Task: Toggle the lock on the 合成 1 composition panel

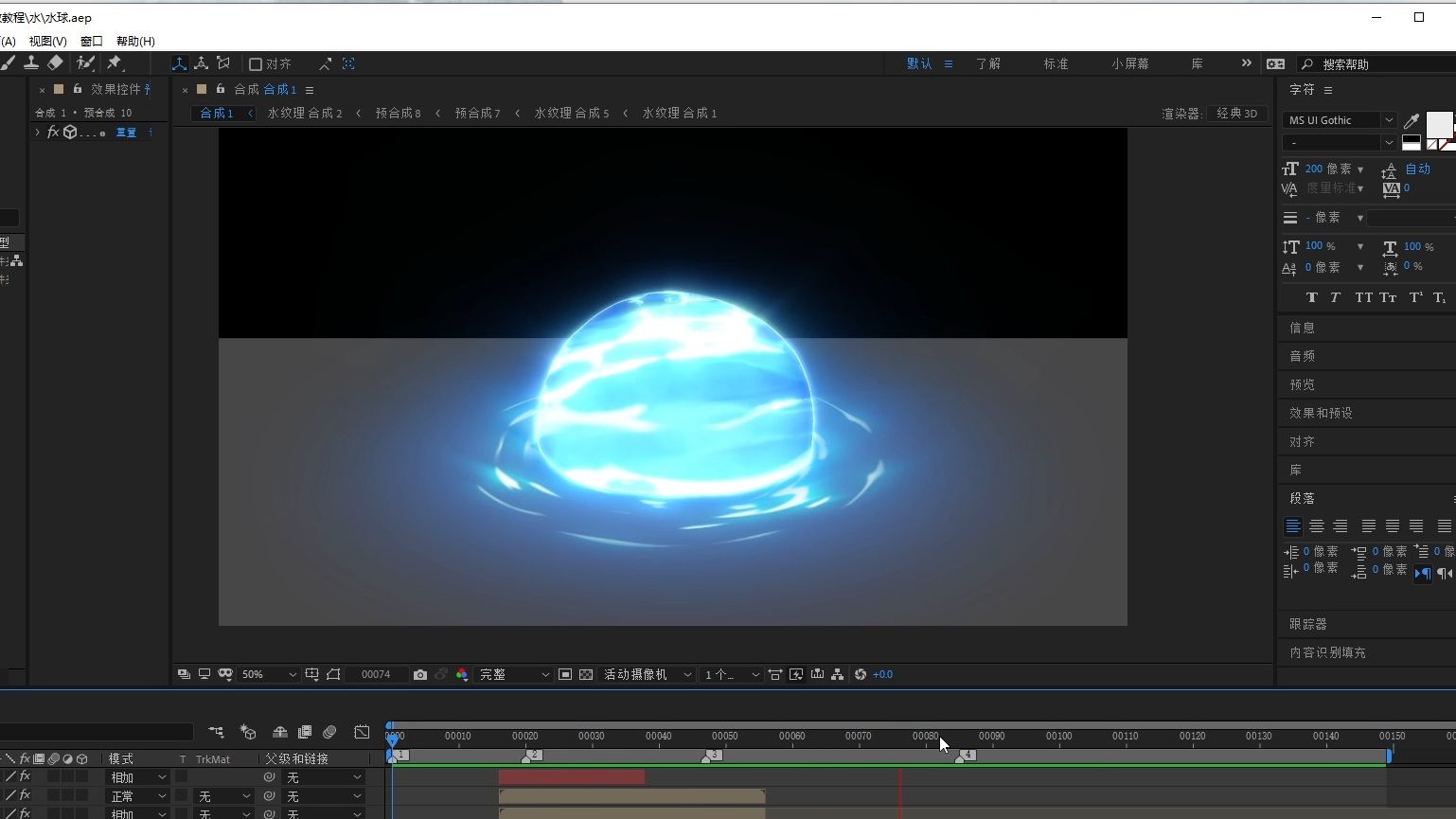Action: (220, 89)
